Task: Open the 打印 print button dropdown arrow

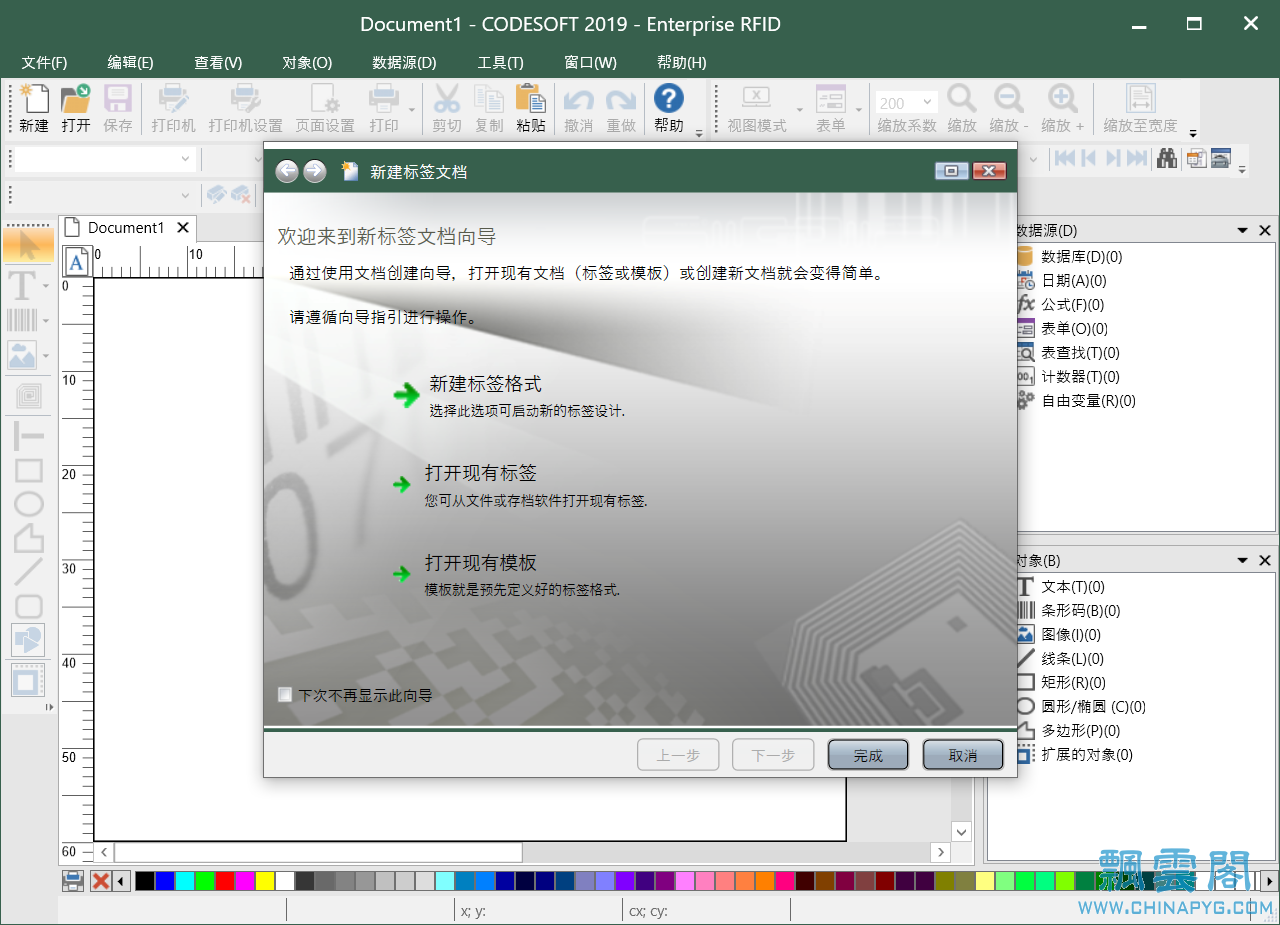Action: [x=412, y=109]
